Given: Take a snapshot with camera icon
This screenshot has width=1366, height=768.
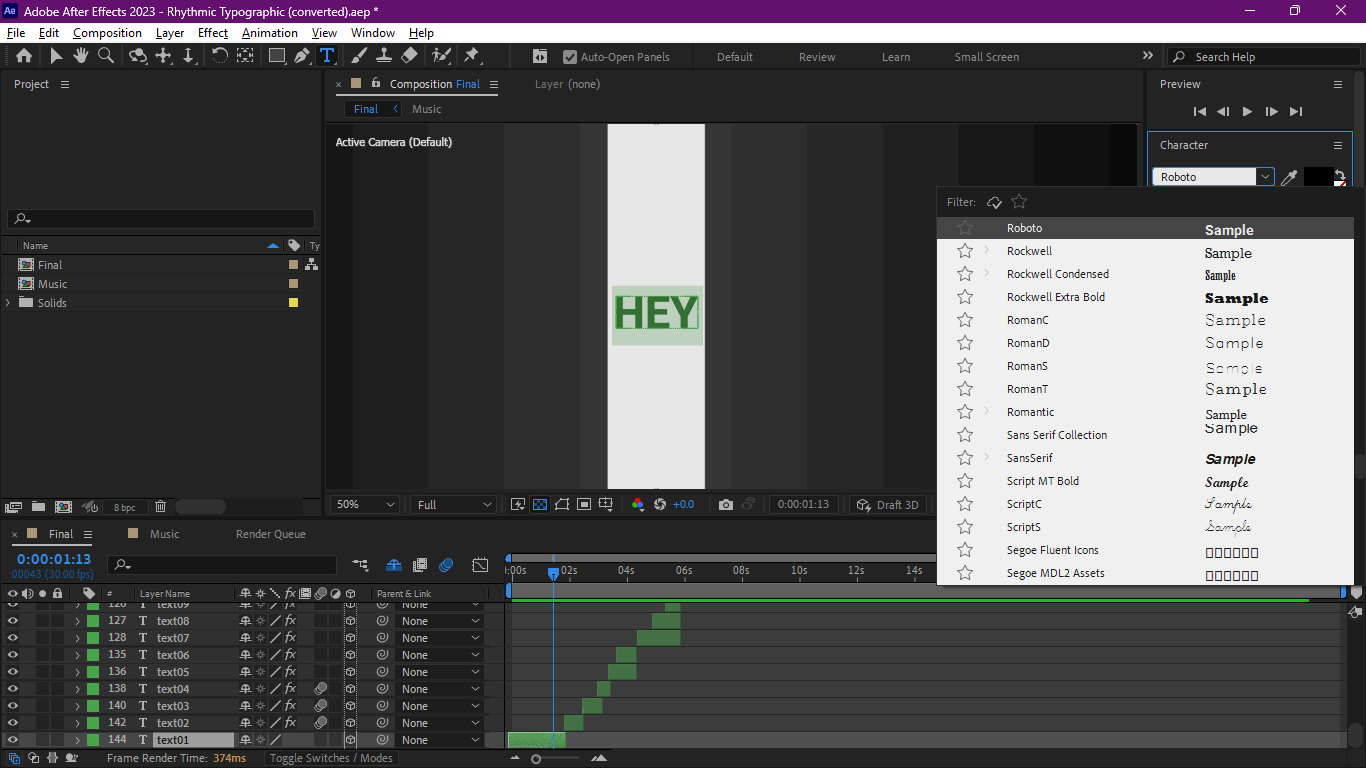Looking at the screenshot, I should (x=726, y=504).
